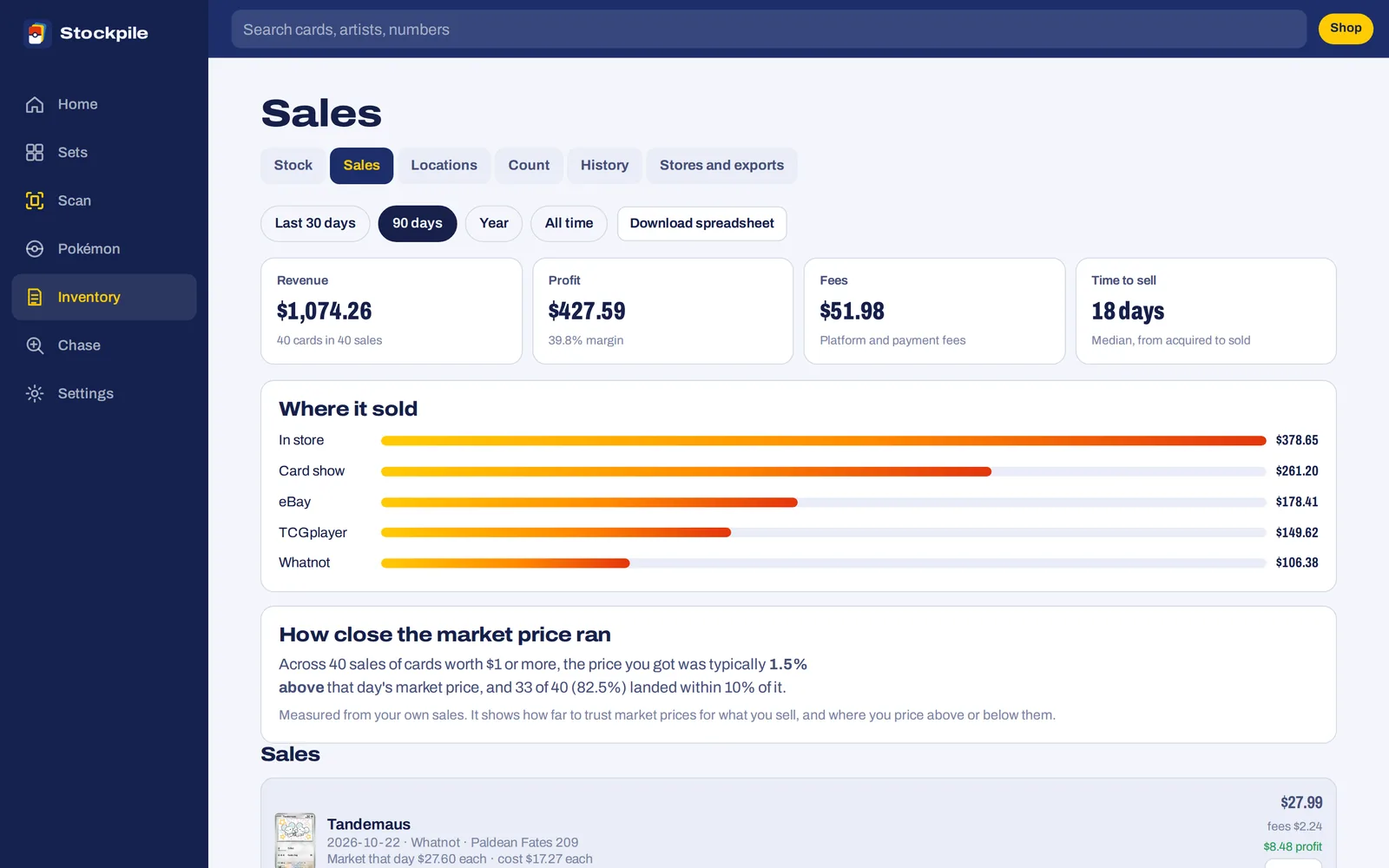Click the $178.41 eBay amount
Viewport: 1389px width, 868px height.
pos(1297,503)
